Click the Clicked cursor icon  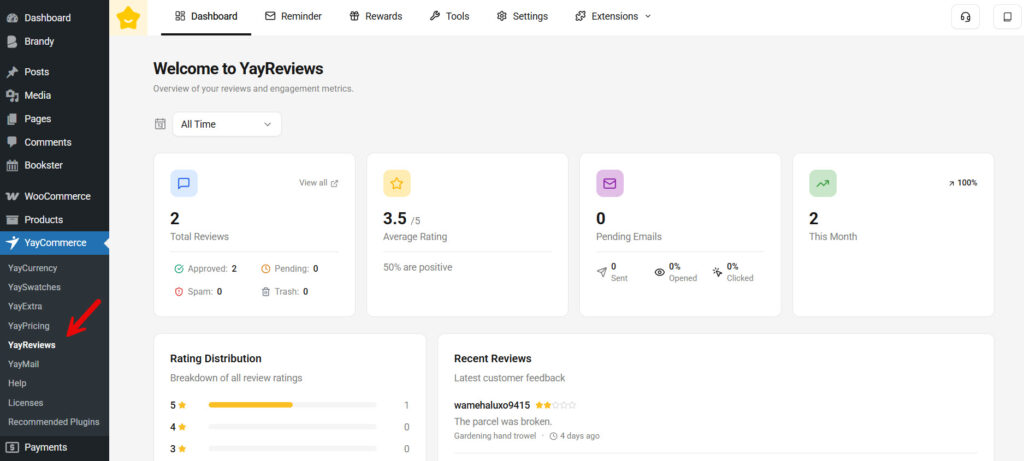point(718,272)
